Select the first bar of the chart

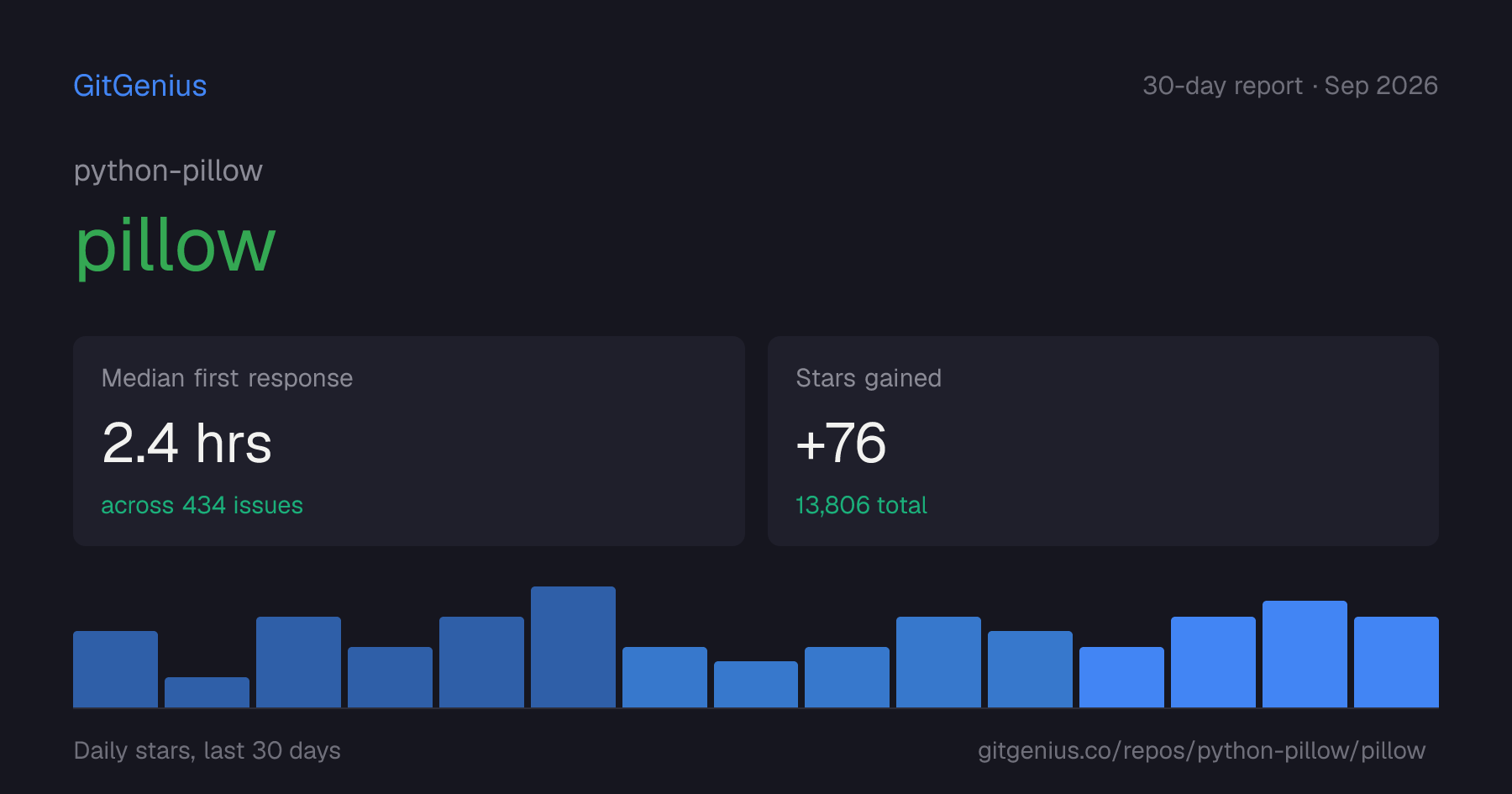pyautogui.click(x=115, y=669)
